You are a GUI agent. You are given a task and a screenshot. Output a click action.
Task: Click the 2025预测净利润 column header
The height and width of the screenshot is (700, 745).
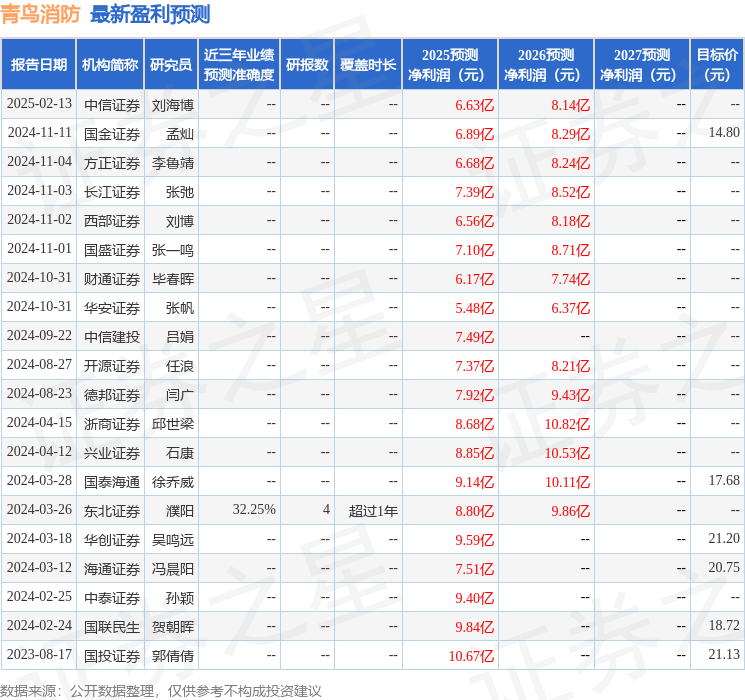click(450, 65)
